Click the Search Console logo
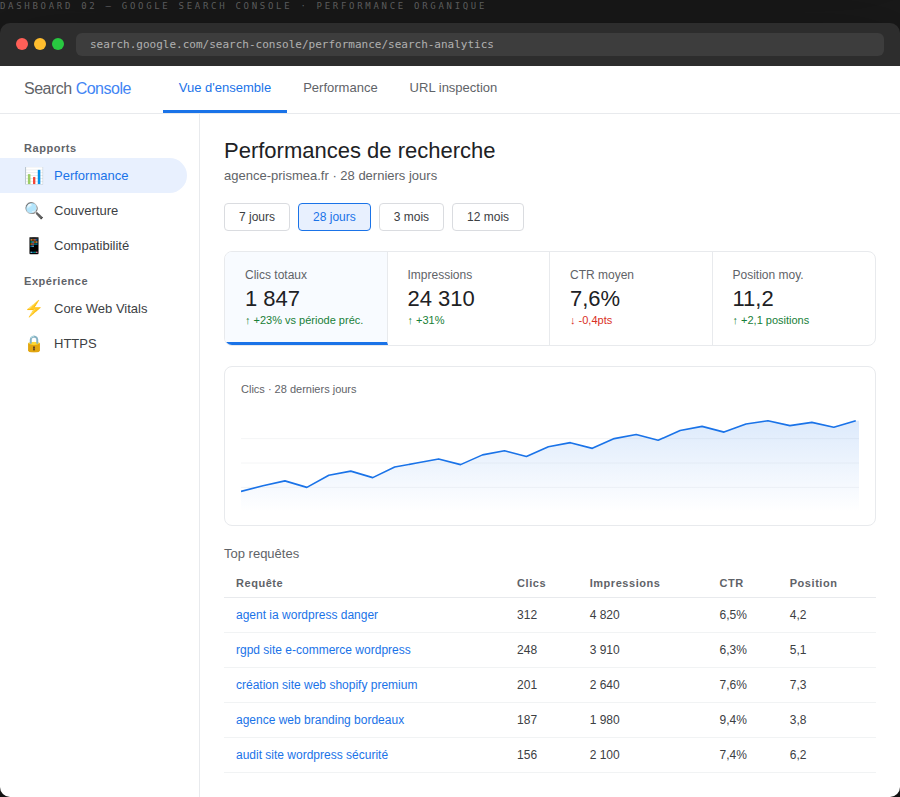 (77, 88)
